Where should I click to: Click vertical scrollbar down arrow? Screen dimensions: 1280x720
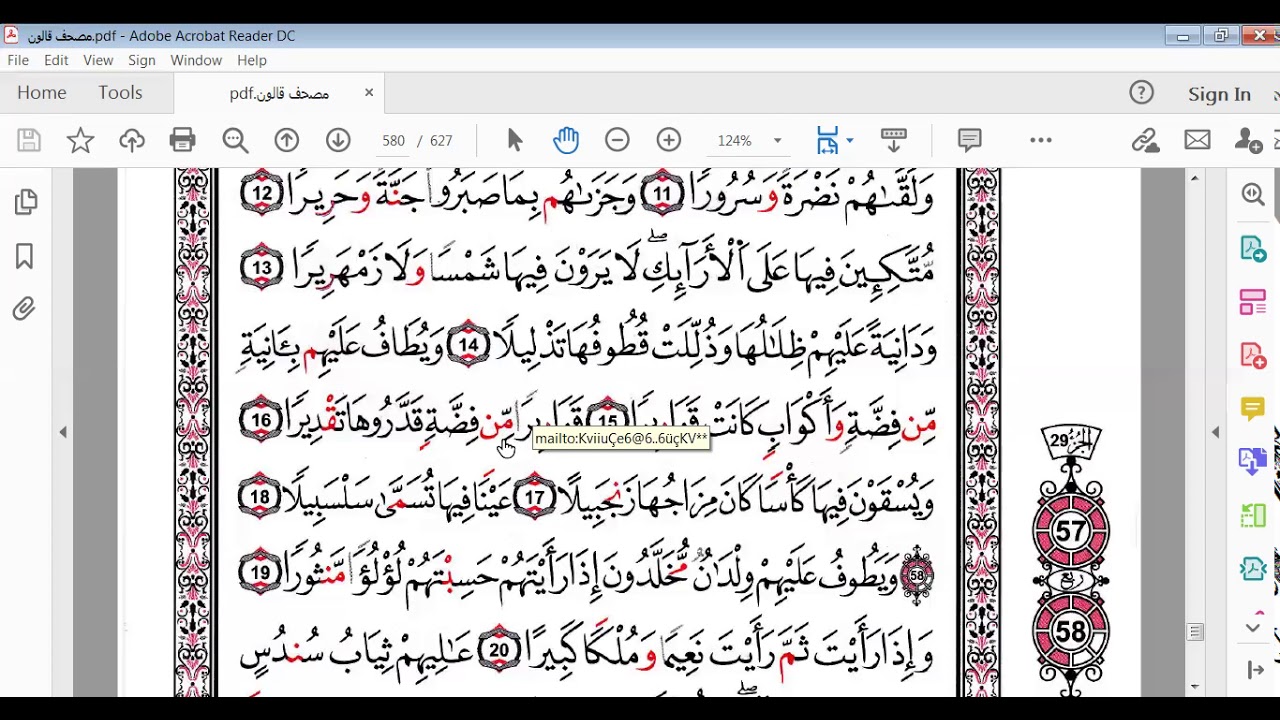(1194, 687)
